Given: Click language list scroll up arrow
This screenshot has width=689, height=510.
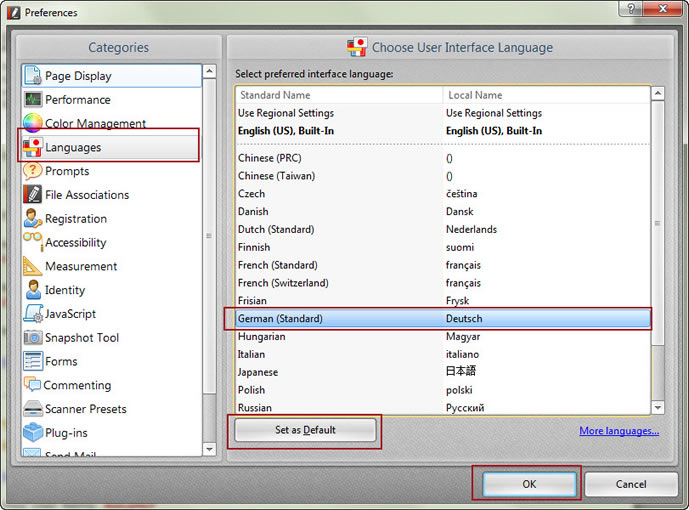Looking at the screenshot, I should (x=658, y=93).
